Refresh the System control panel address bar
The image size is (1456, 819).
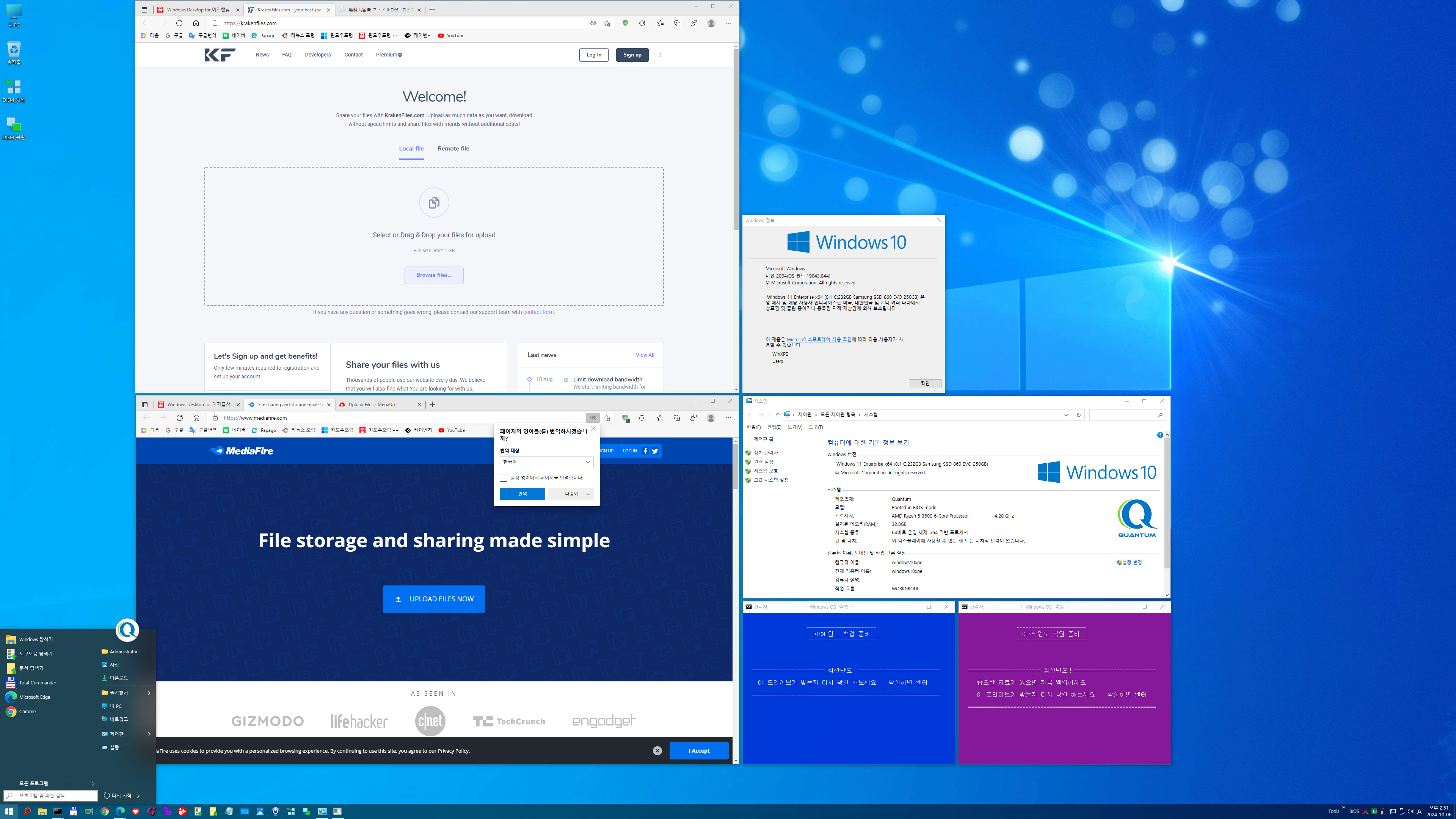[1078, 415]
